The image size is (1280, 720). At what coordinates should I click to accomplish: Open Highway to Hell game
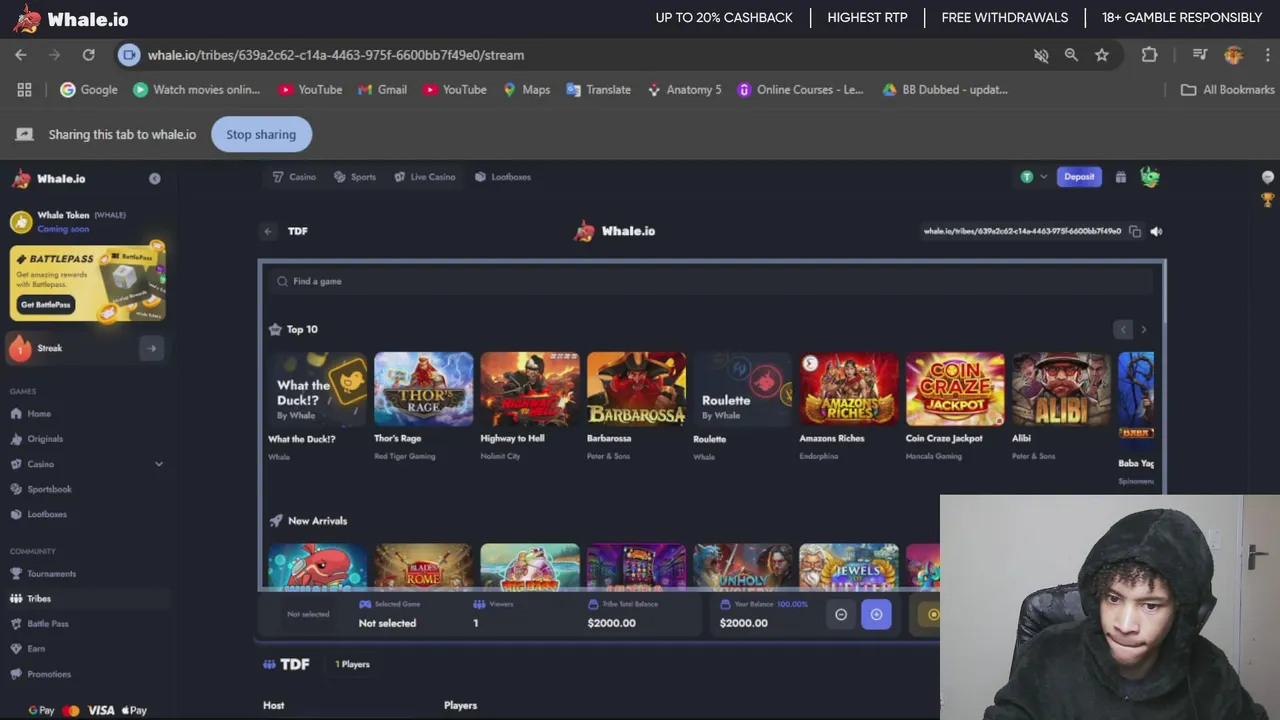pyautogui.click(x=530, y=389)
